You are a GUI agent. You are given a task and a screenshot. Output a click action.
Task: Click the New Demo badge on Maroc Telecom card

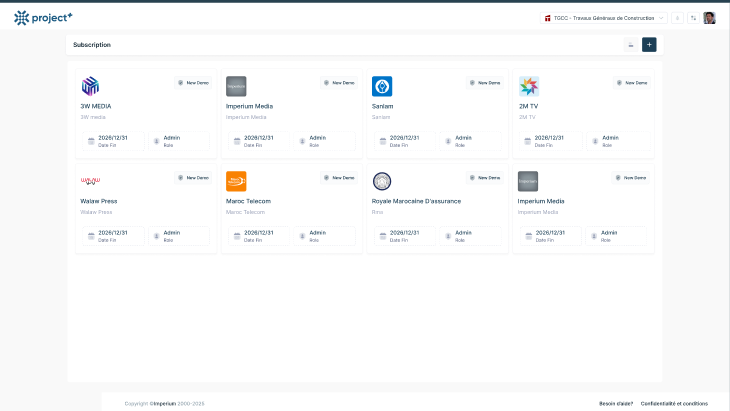(339, 178)
